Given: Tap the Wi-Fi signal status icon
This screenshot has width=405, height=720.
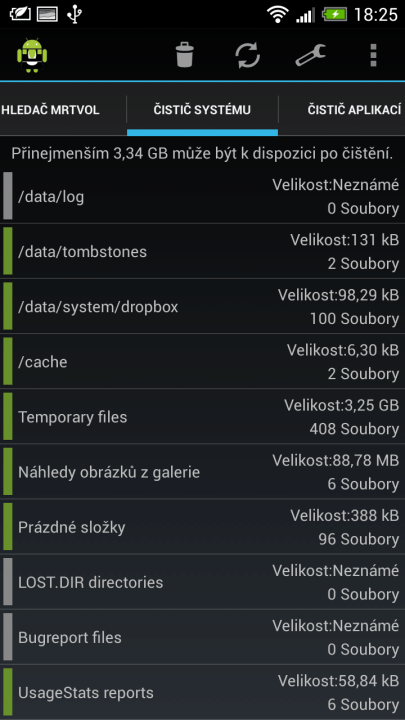Looking at the screenshot, I should tap(277, 15).
